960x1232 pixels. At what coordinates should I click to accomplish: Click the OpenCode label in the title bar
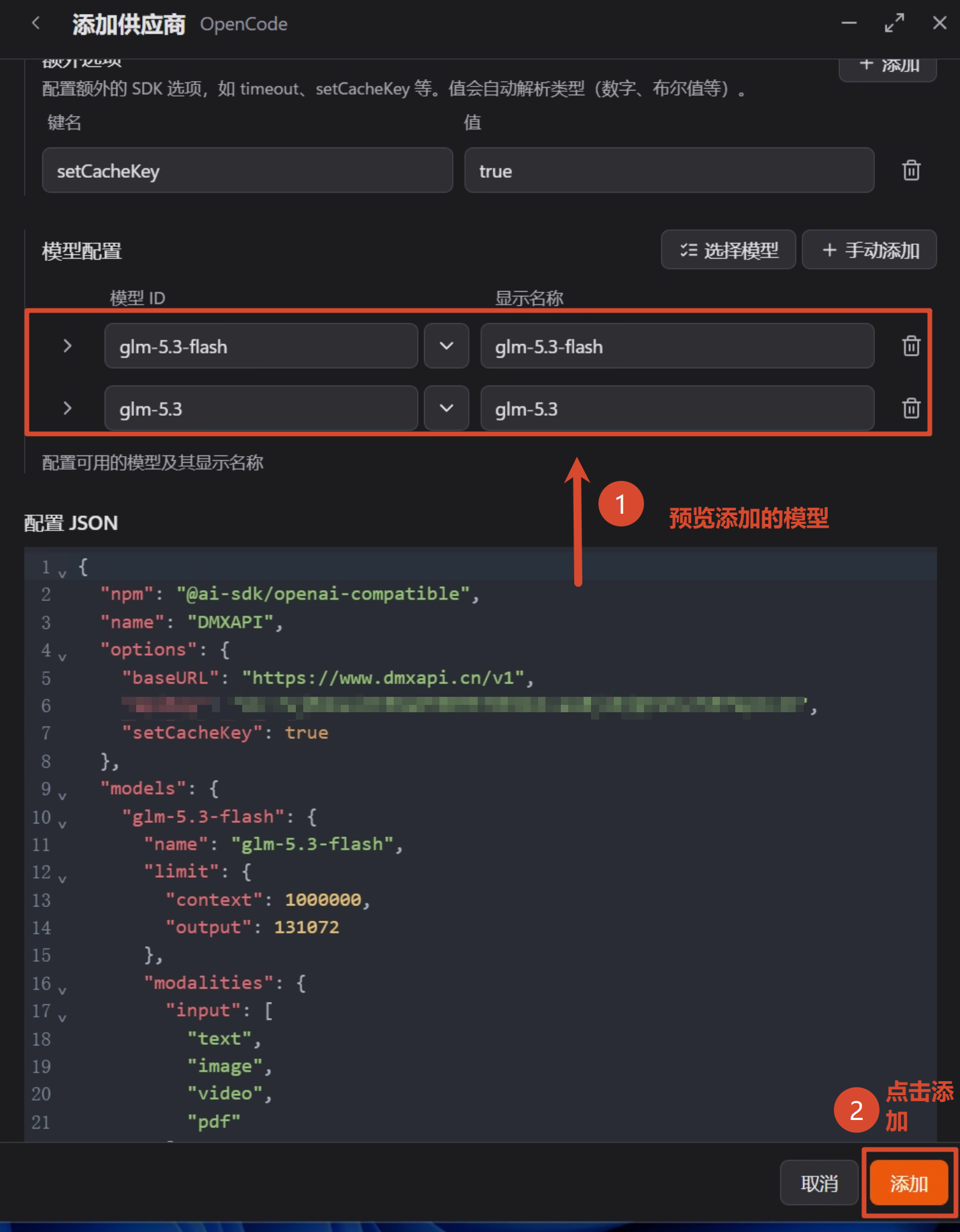pos(244,24)
